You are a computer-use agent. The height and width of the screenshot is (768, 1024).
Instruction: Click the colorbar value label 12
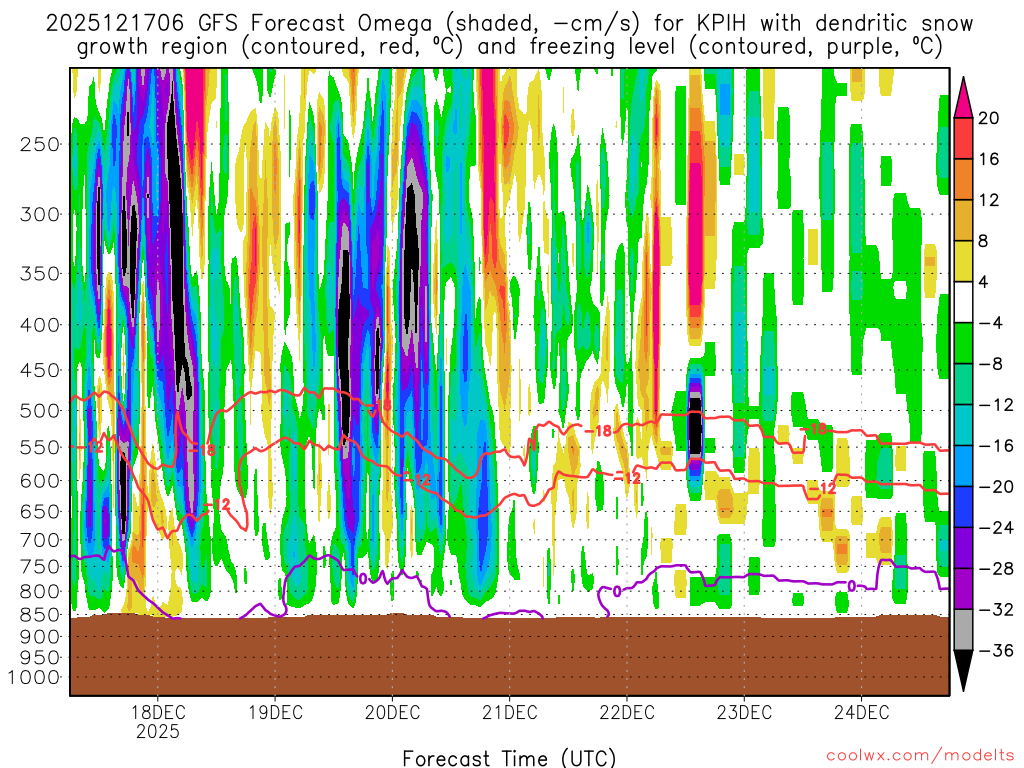(x=988, y=200)
